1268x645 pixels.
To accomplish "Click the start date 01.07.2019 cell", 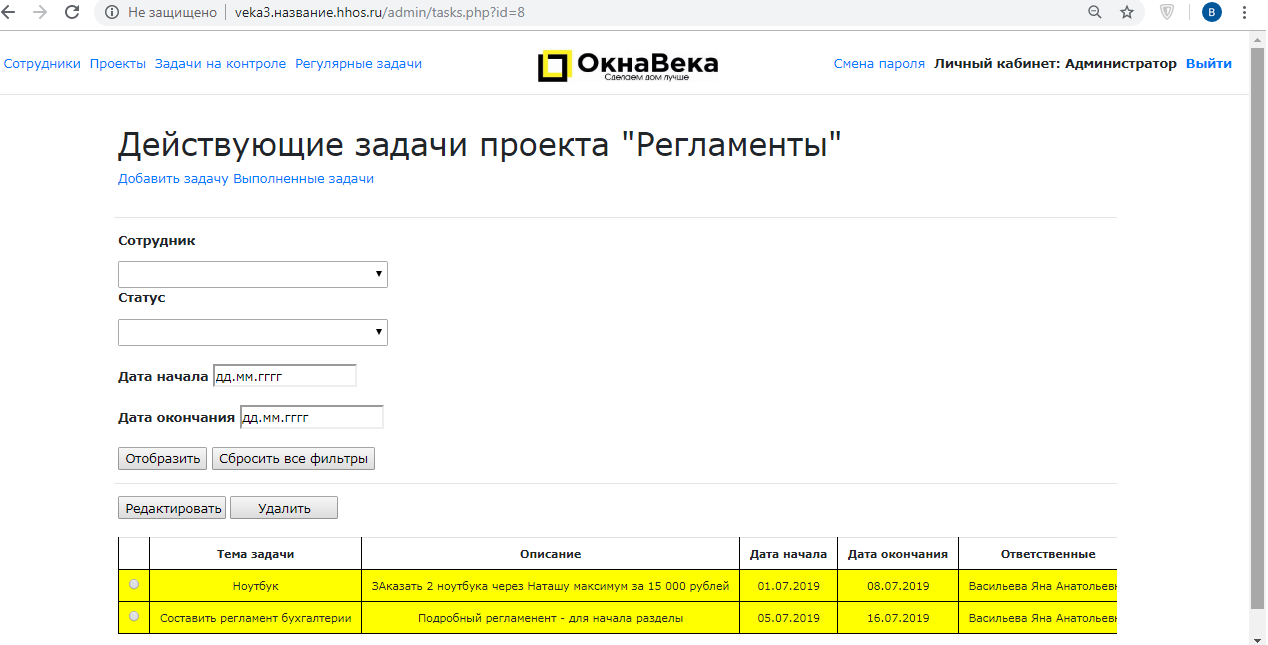I will [x=789, y=586].
